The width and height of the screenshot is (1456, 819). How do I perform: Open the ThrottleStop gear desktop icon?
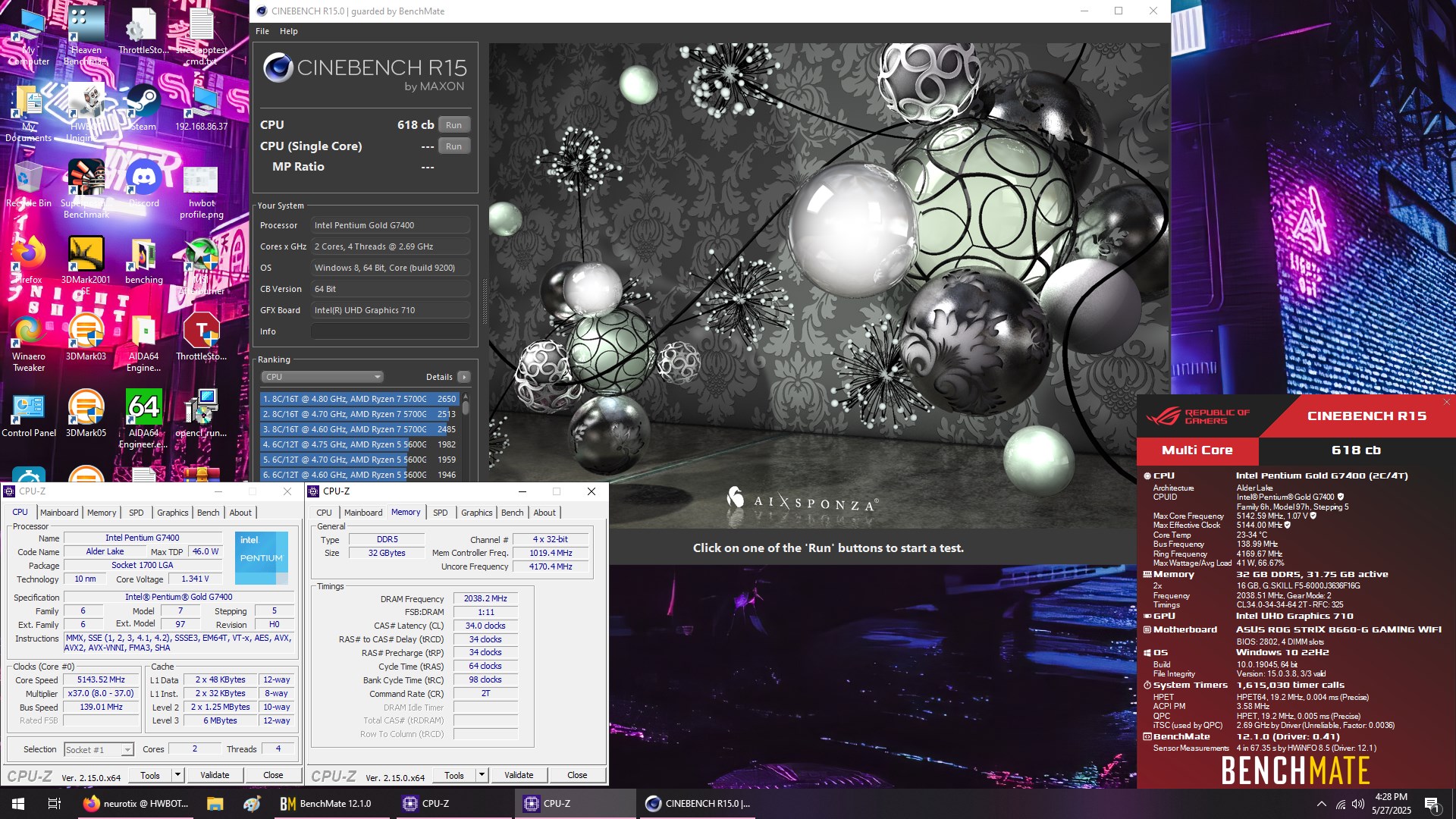(143, 30)
